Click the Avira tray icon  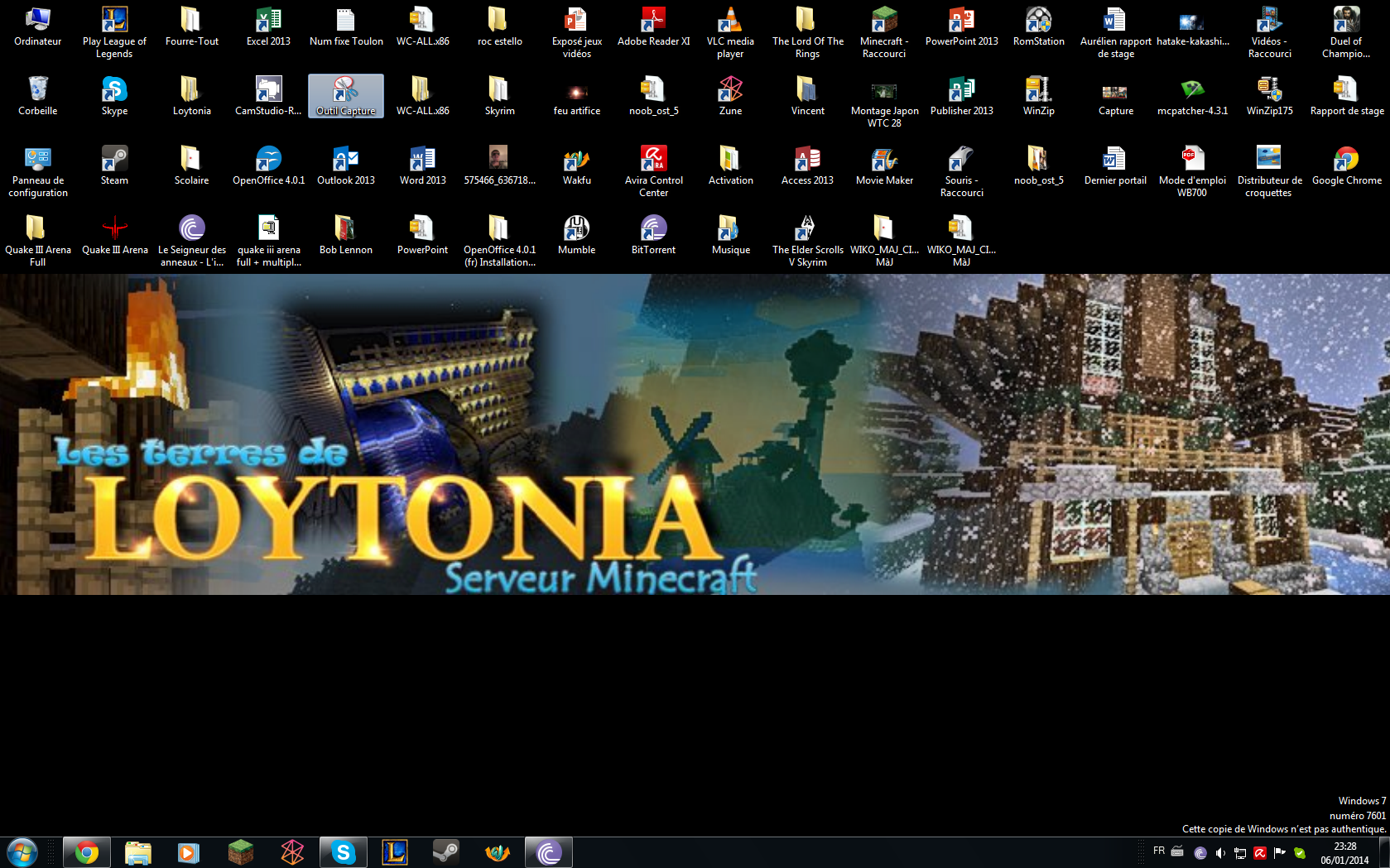coord(1259,853)
